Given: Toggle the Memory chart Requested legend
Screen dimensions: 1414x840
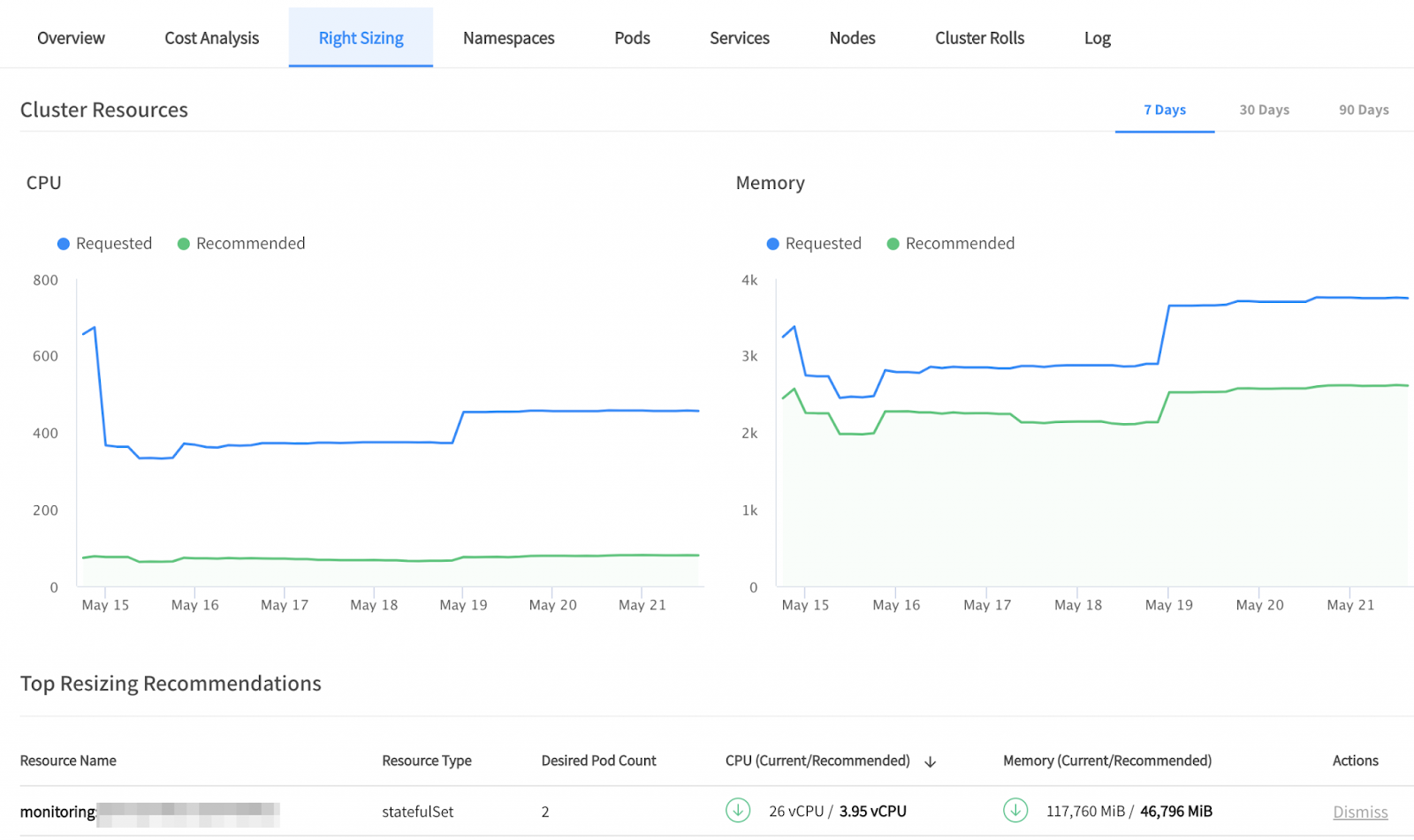Looking at the screenshot, I should coord(814,244).
